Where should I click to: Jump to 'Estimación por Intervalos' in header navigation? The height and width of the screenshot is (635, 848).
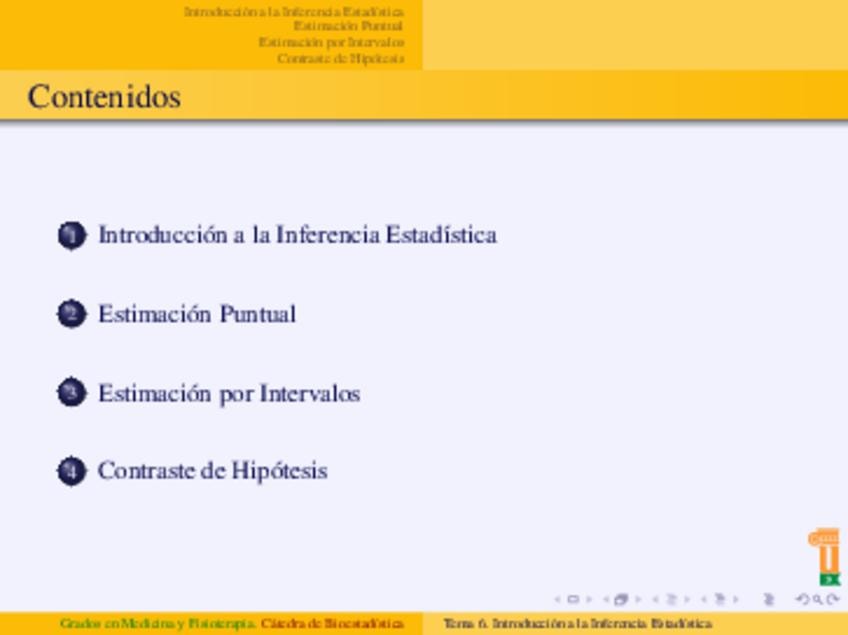[x=332, y=42]
